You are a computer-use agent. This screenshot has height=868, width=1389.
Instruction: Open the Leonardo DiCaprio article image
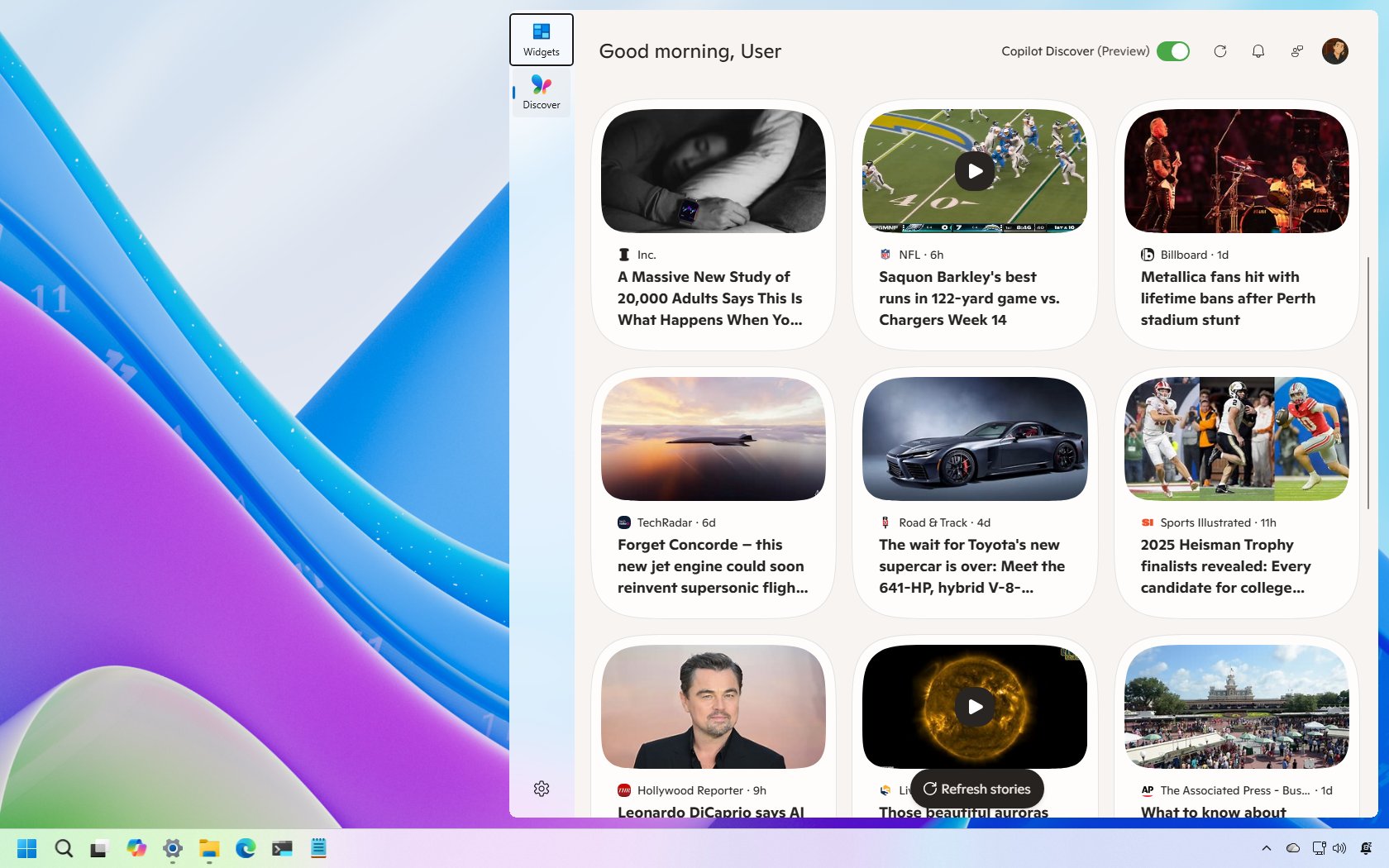coord(713,707)
